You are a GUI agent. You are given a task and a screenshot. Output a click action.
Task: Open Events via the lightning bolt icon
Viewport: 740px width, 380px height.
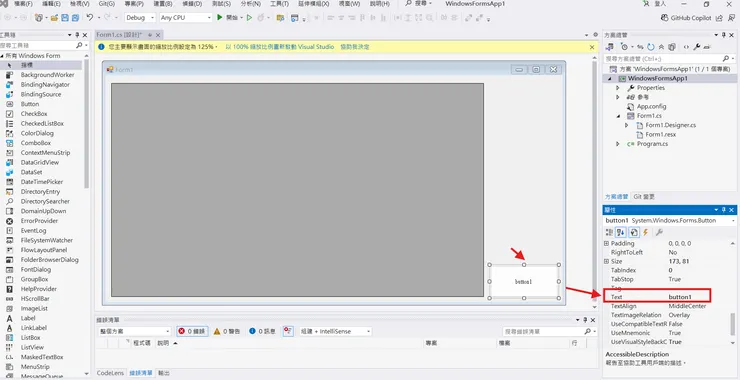[x=646, y=232]
